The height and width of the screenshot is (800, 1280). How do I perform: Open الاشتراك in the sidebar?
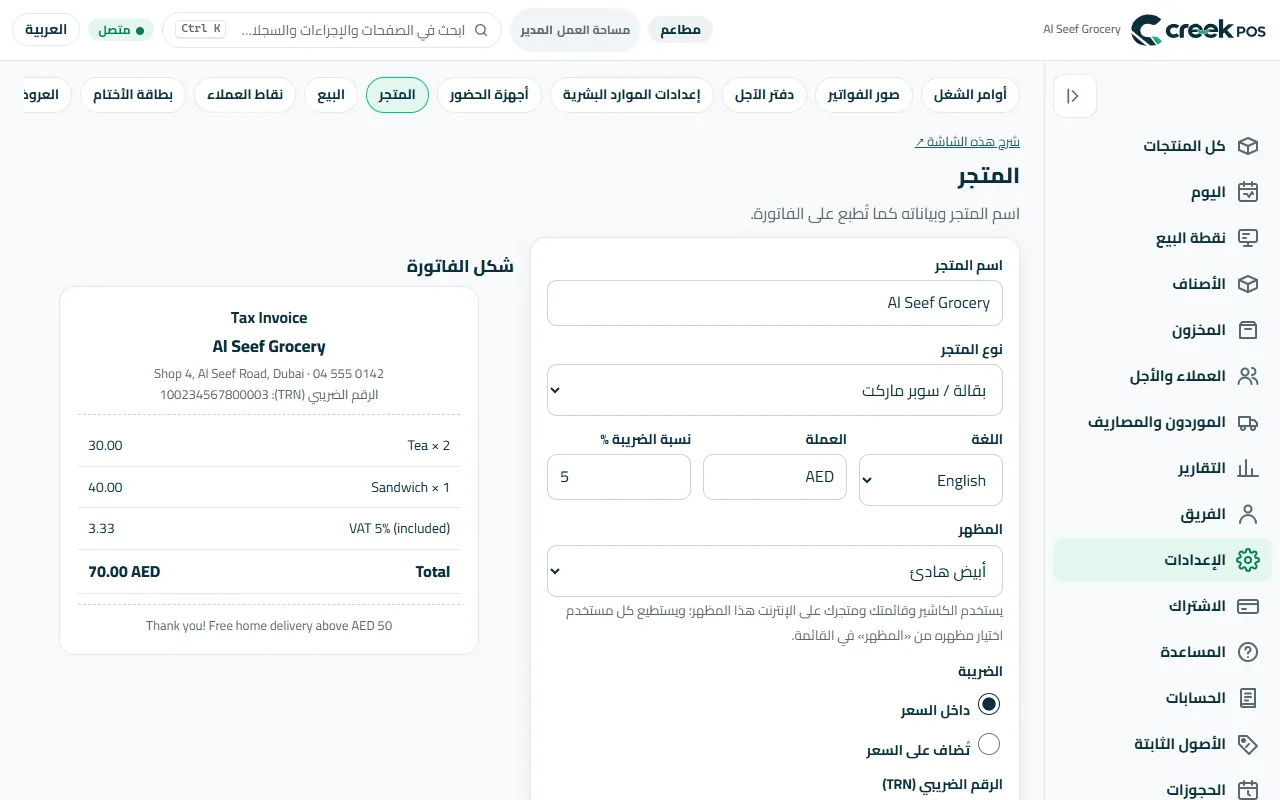[1162, 606]
